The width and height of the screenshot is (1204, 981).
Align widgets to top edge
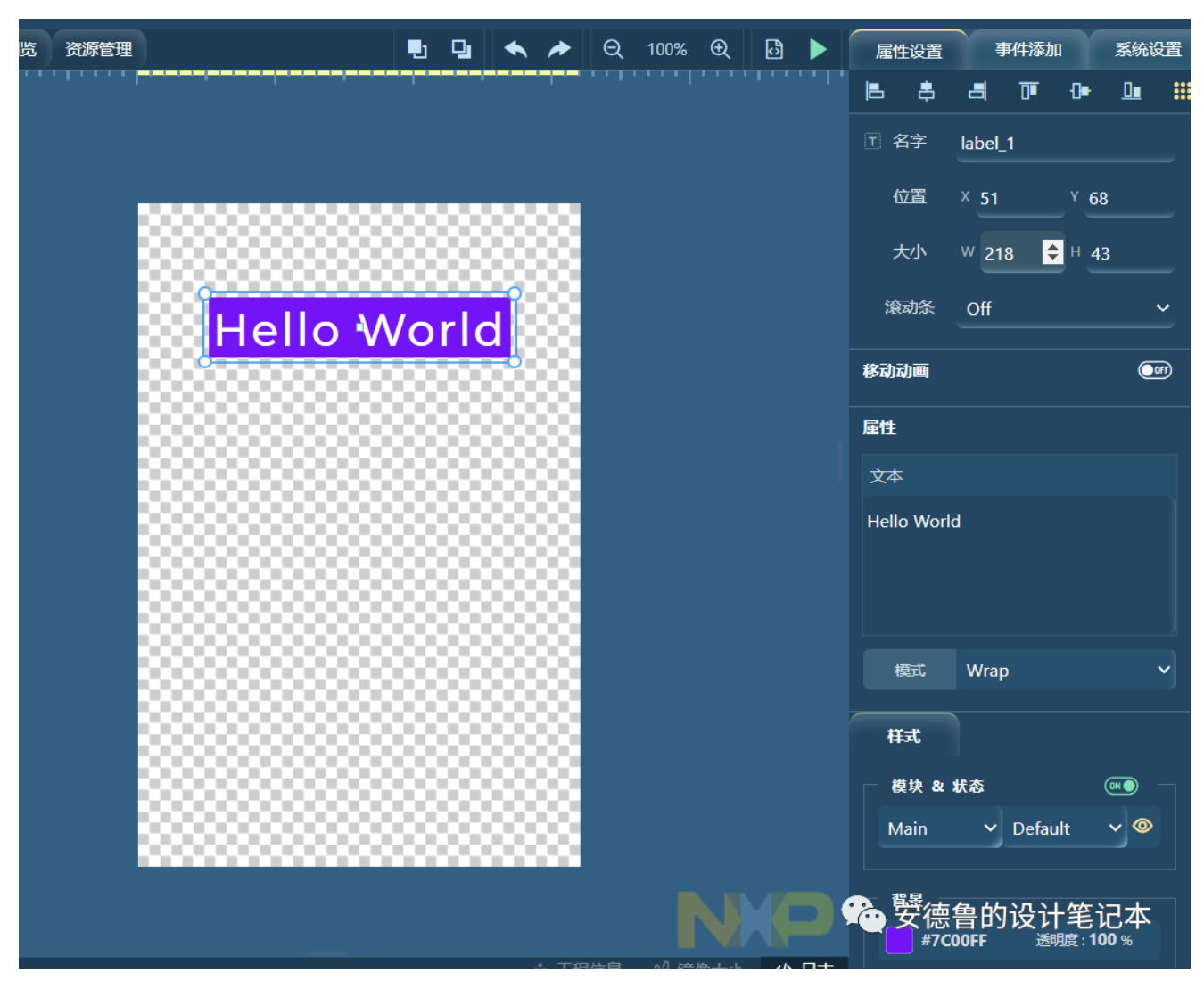[1029, 90]
